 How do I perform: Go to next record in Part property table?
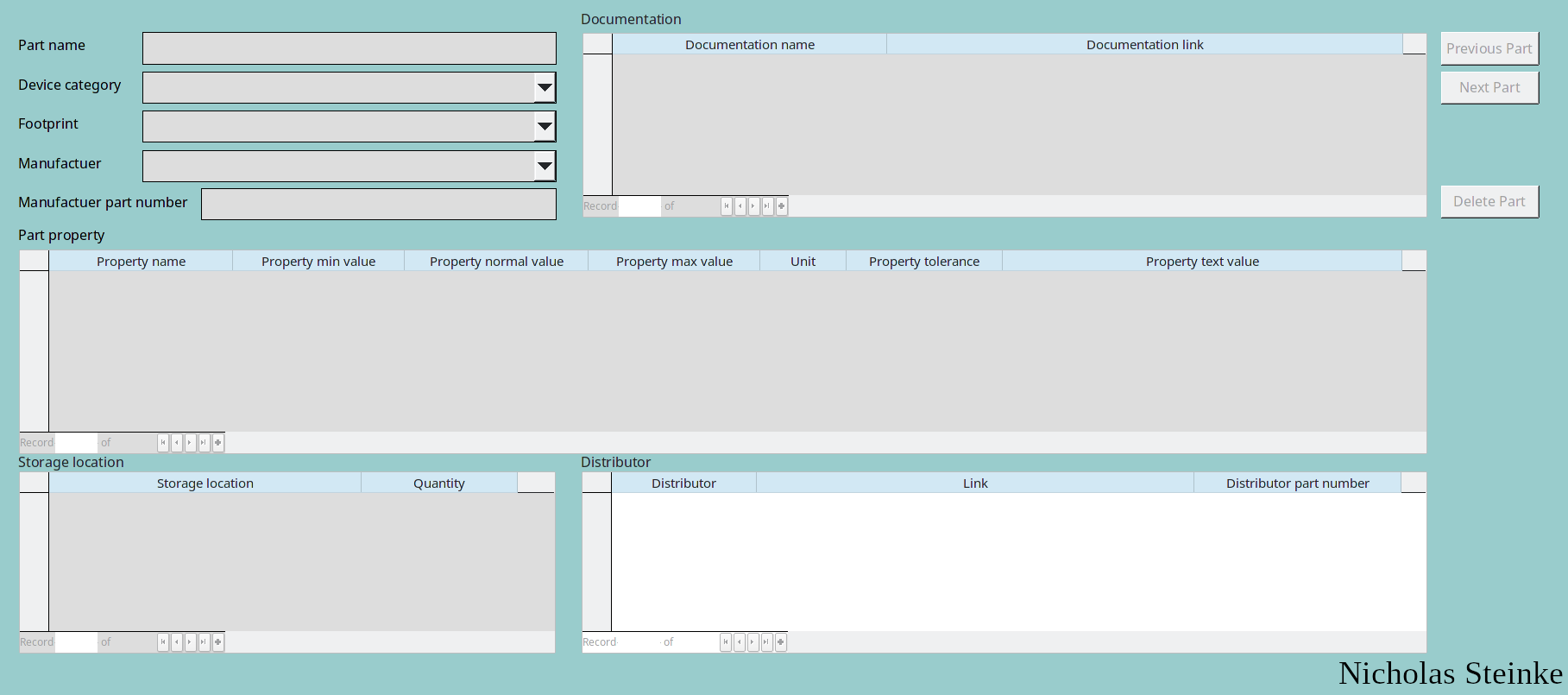(x=191, y=443)
